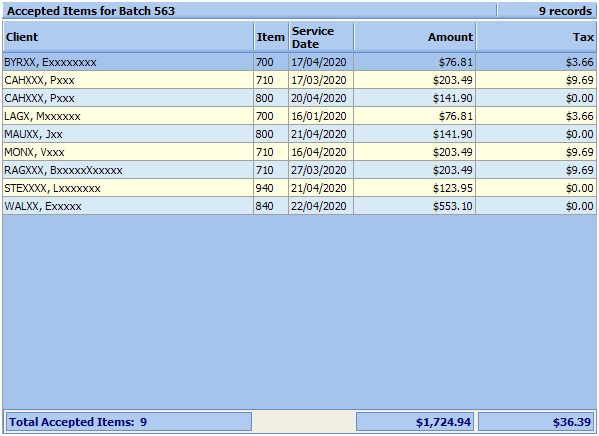
Task: Select the BYRXX, Exxxxxxxx client cell
Action: (x=128, y=62)
